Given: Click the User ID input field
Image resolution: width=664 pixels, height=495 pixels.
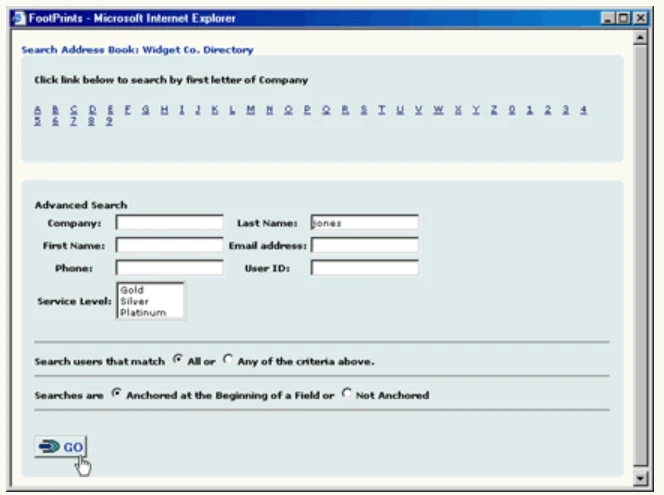Looking at the screenshot, I should [365, 268].
